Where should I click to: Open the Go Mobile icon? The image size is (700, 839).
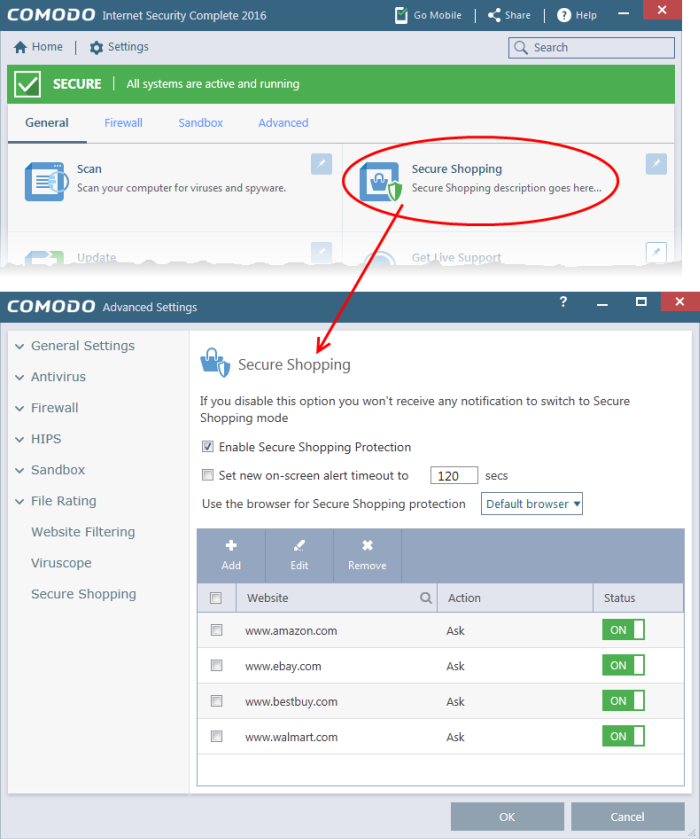tap(401, 15)
